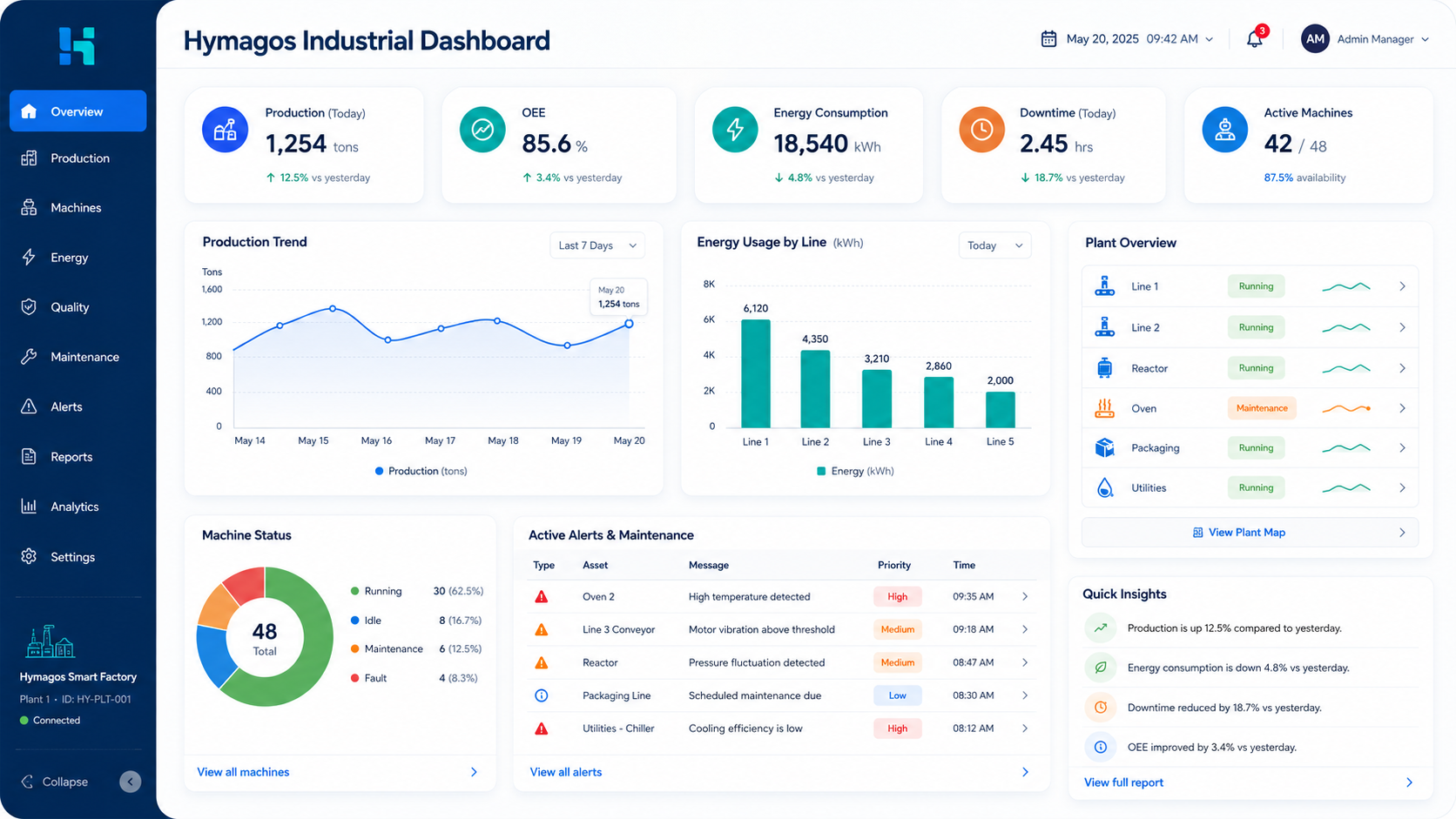Click the Line 2 machine icon
The image size is (1456, 819).
pyautogui.click(x=1104, y=327)
